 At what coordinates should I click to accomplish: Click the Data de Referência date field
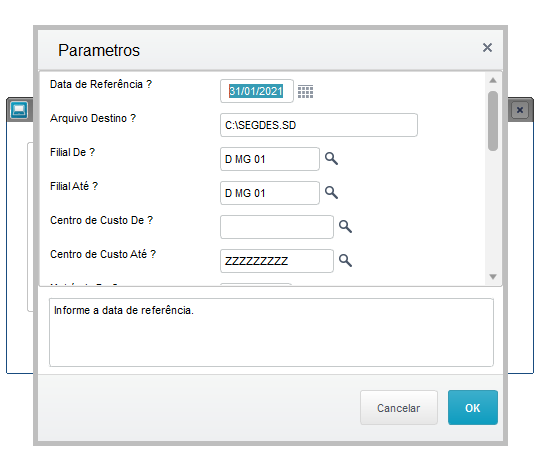(x=257, y=91)
